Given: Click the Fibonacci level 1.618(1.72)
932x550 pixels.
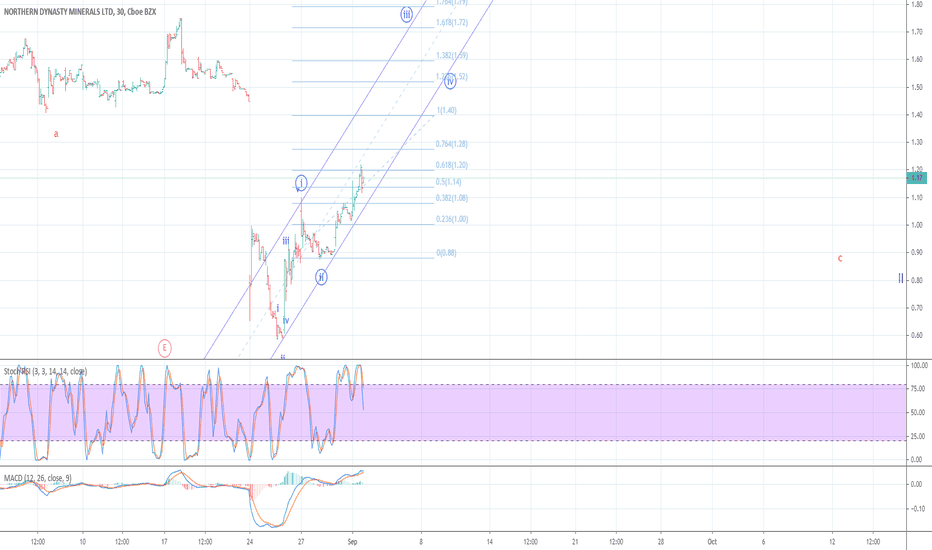Looking at the screenshot, I should (452, 23).
